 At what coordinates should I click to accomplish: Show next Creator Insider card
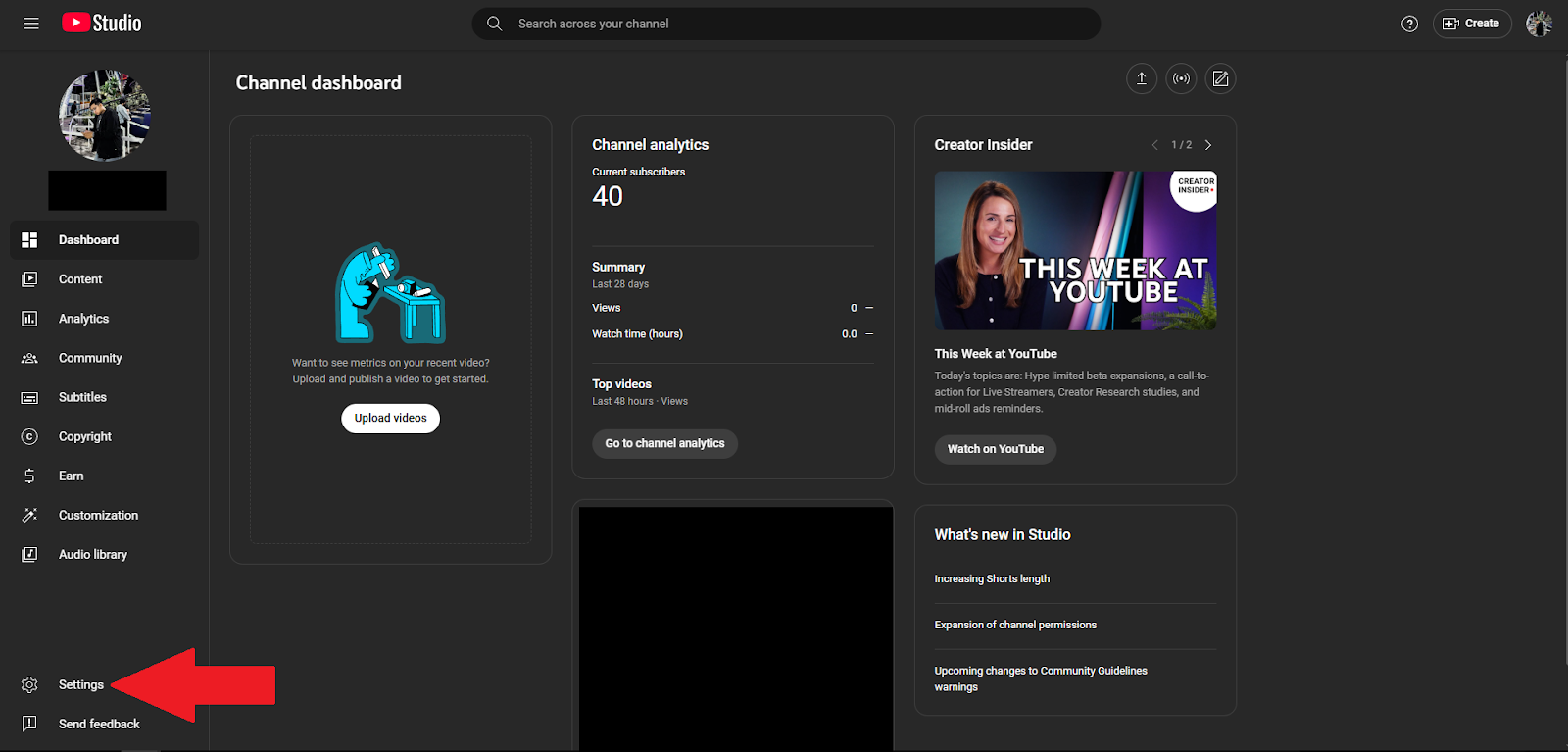1208,145
